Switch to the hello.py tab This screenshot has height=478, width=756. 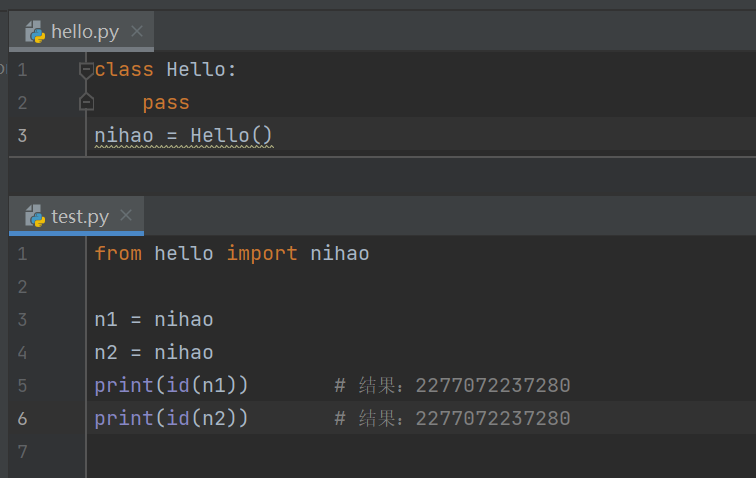pyautogui.click(x=85, y=32)
